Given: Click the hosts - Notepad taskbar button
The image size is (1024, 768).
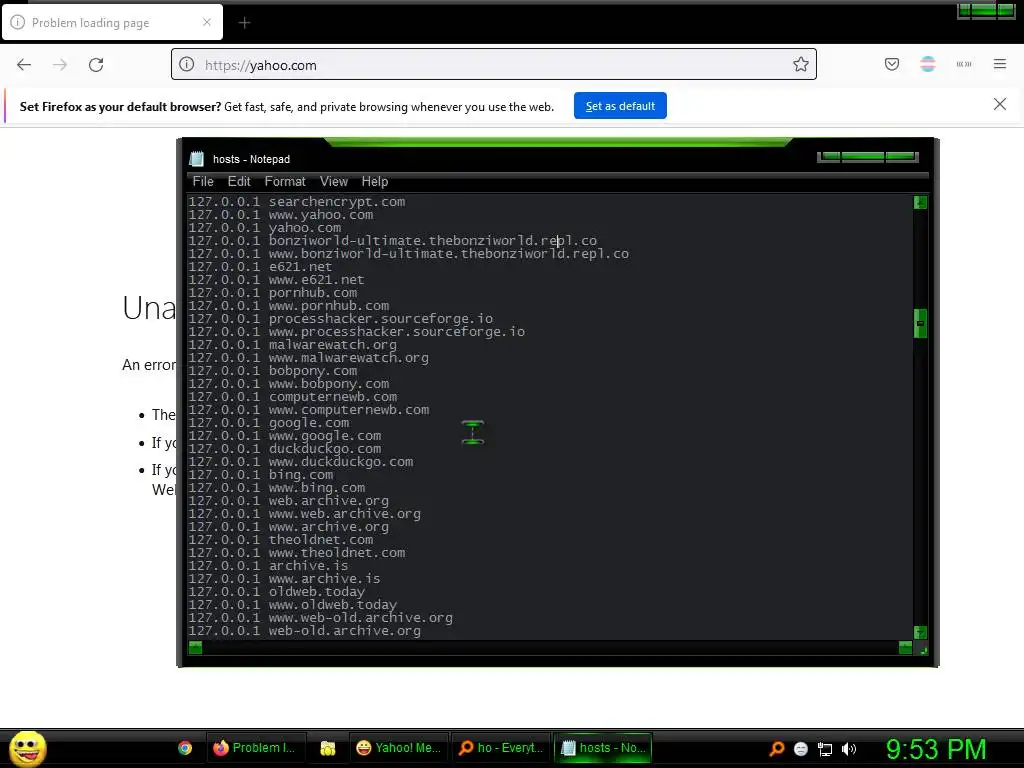Looking at the screenshot, I should tap(603, 748).
